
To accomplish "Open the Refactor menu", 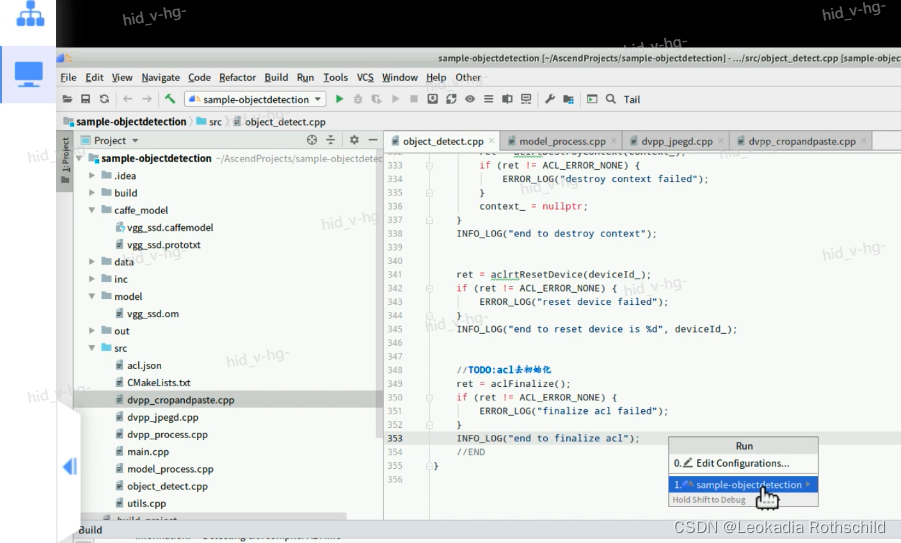I will [x=237, y=77].
